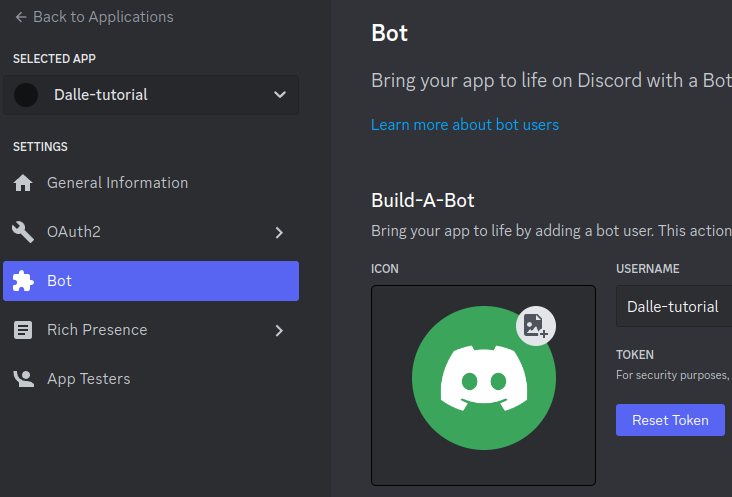Click the Rich Presence document icon

pyautogui.click(x=23, y=330)
